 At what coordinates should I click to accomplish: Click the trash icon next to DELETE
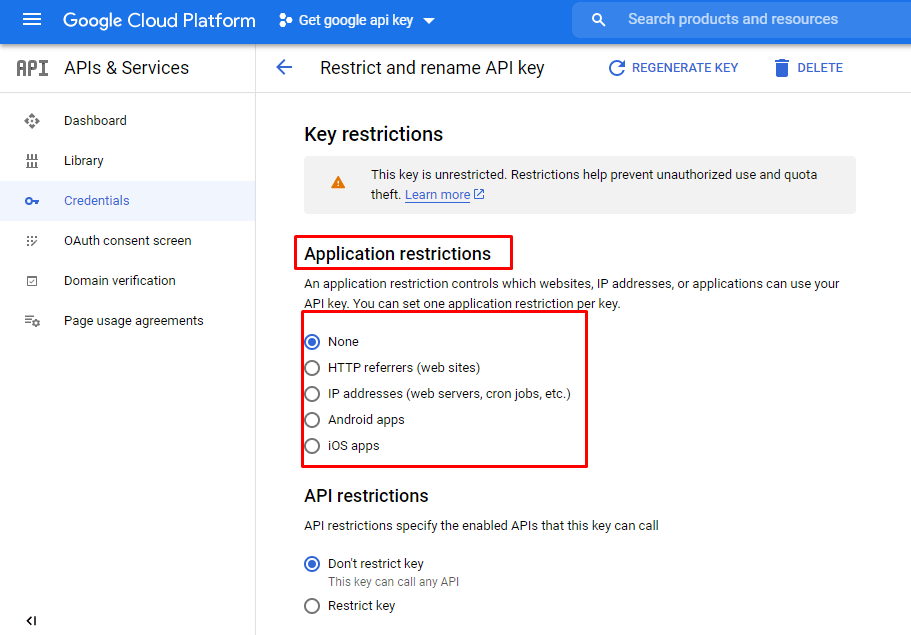783,67
